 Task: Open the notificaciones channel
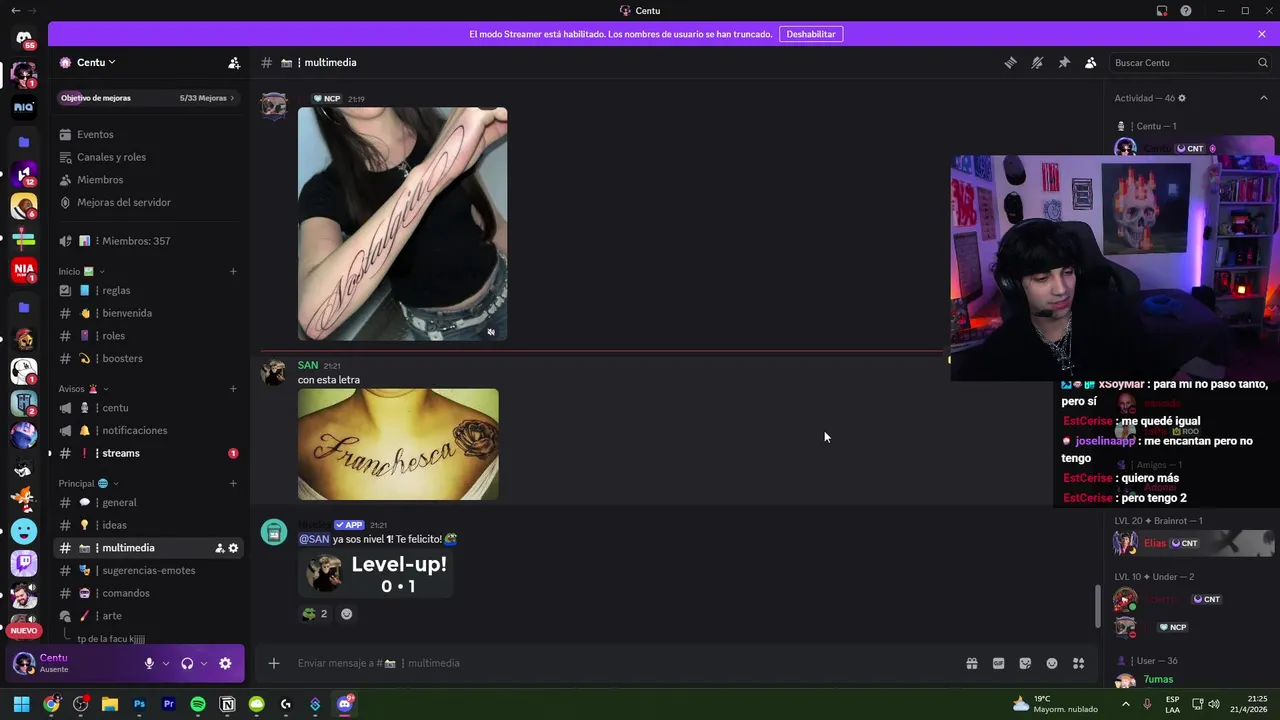tap(148, 430)
